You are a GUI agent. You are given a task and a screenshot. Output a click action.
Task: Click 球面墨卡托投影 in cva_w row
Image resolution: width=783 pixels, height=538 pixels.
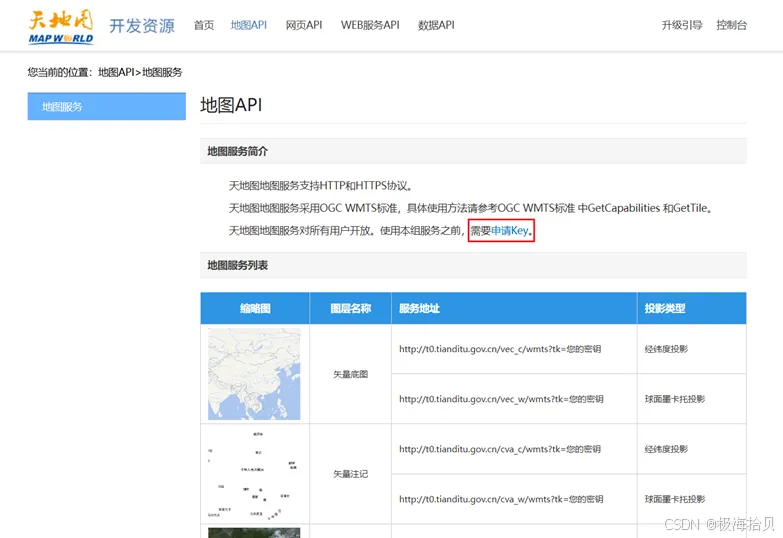pos(675,499)
